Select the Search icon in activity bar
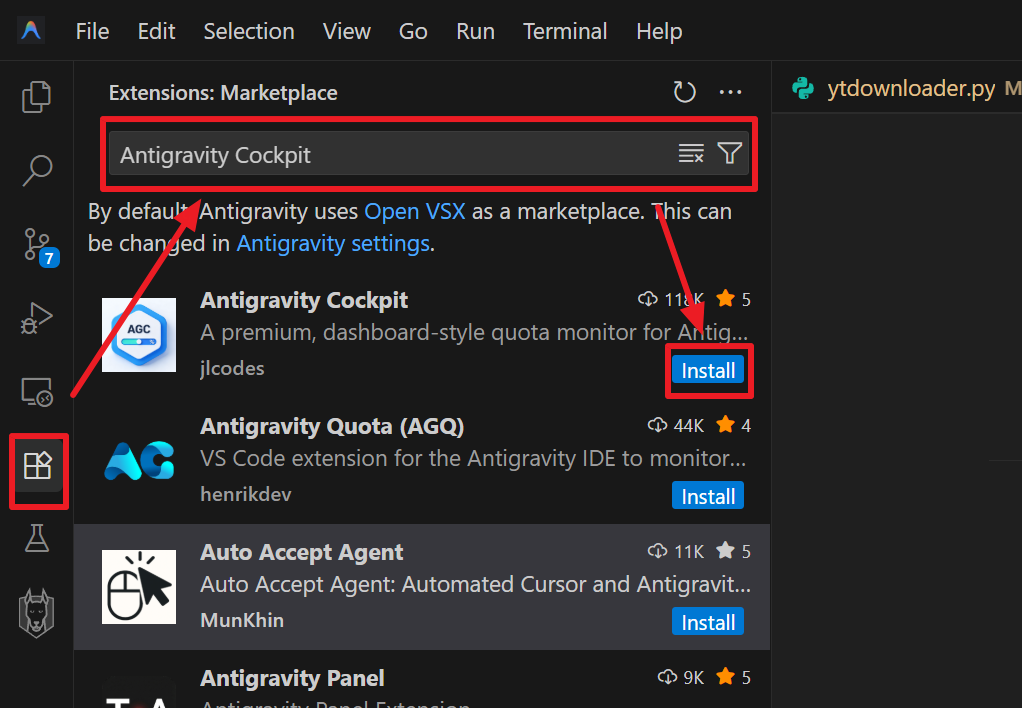Viewport: 1022px width, 708px height. click(x=36, y=170)
